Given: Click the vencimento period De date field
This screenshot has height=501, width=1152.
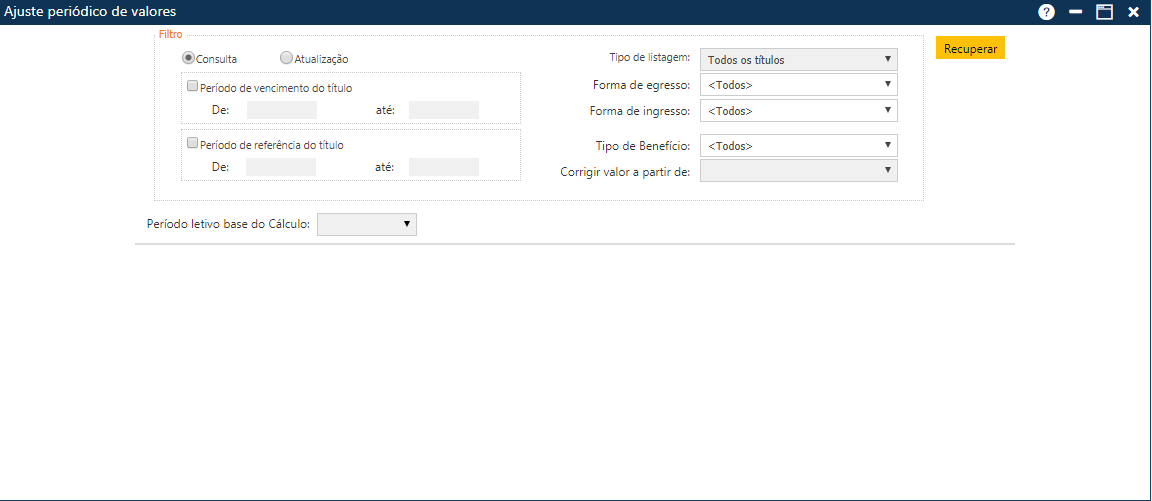Looking at the screenshot, I should coord(281,110).
